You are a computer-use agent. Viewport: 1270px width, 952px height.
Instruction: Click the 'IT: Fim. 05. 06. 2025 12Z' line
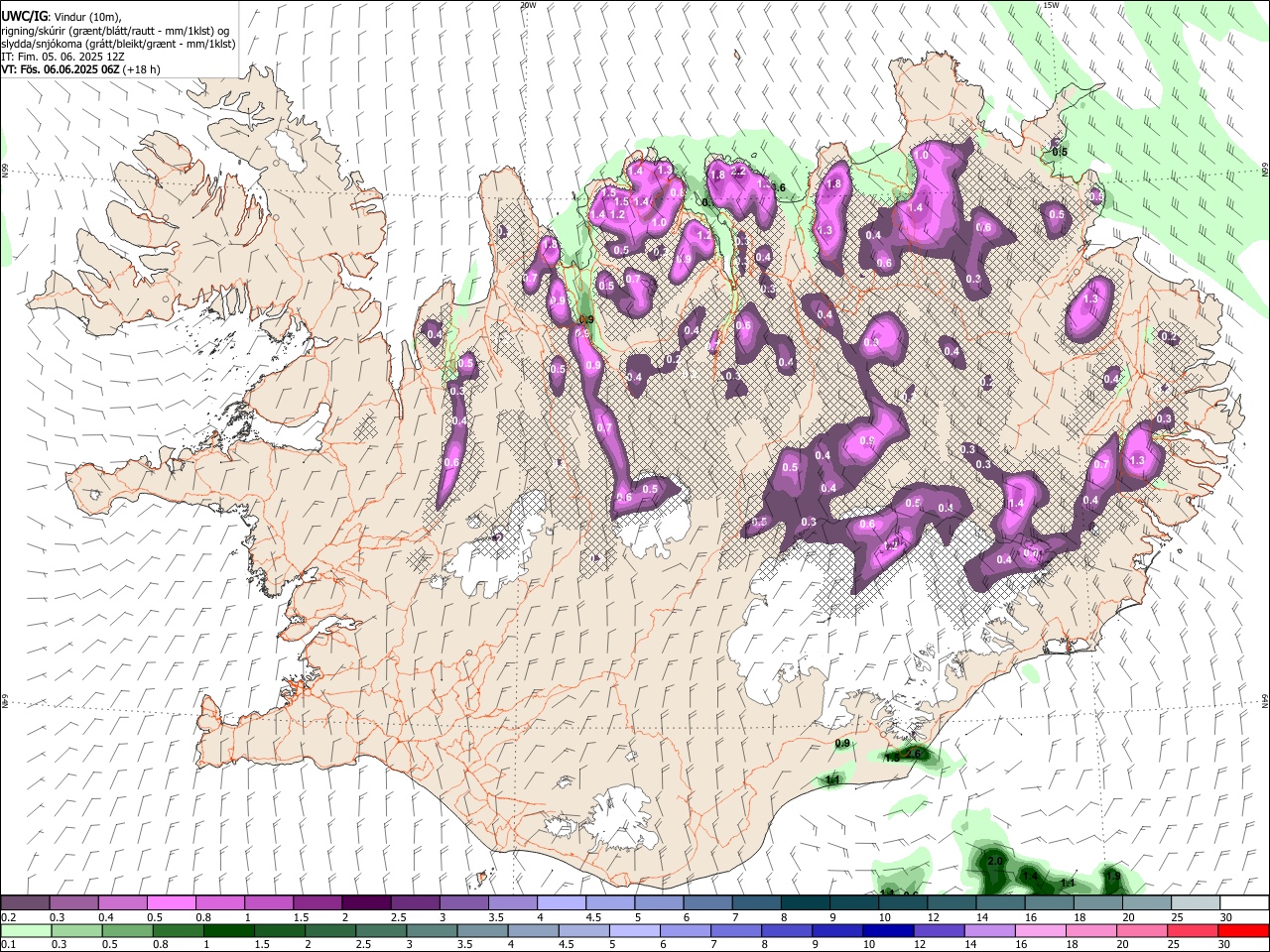63,57
